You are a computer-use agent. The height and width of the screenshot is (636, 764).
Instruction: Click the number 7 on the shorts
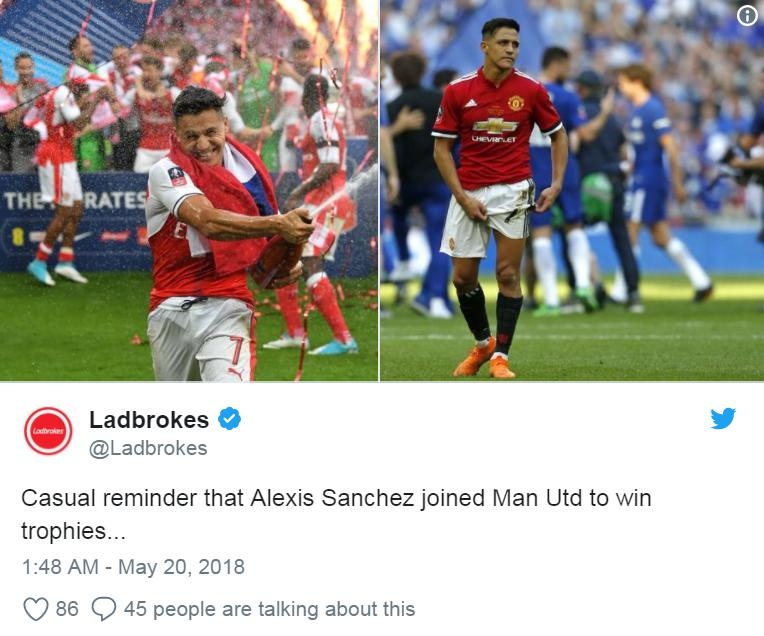[x=235, y=350]
